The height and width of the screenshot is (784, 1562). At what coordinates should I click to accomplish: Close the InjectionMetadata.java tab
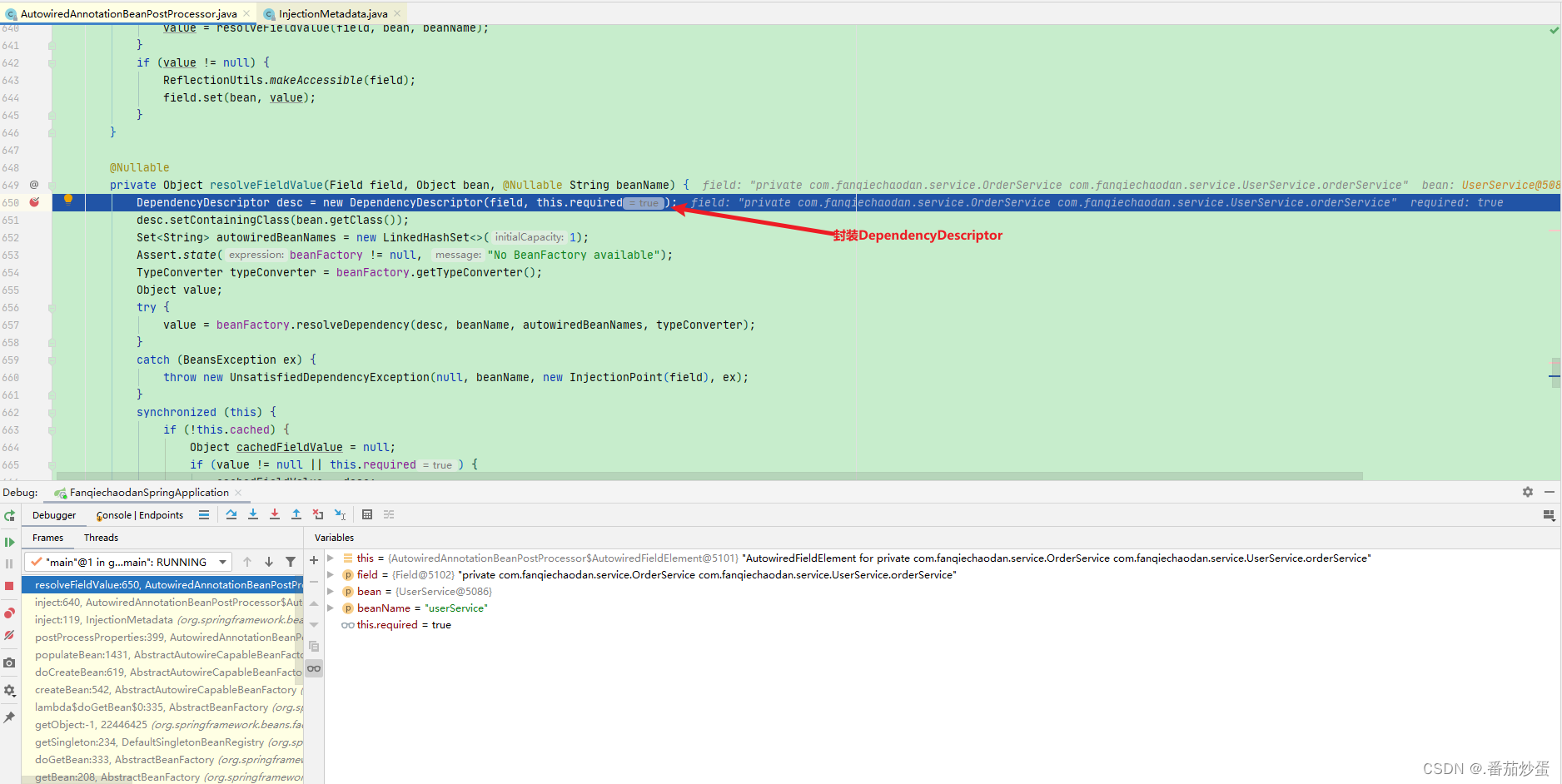[397, 13]
